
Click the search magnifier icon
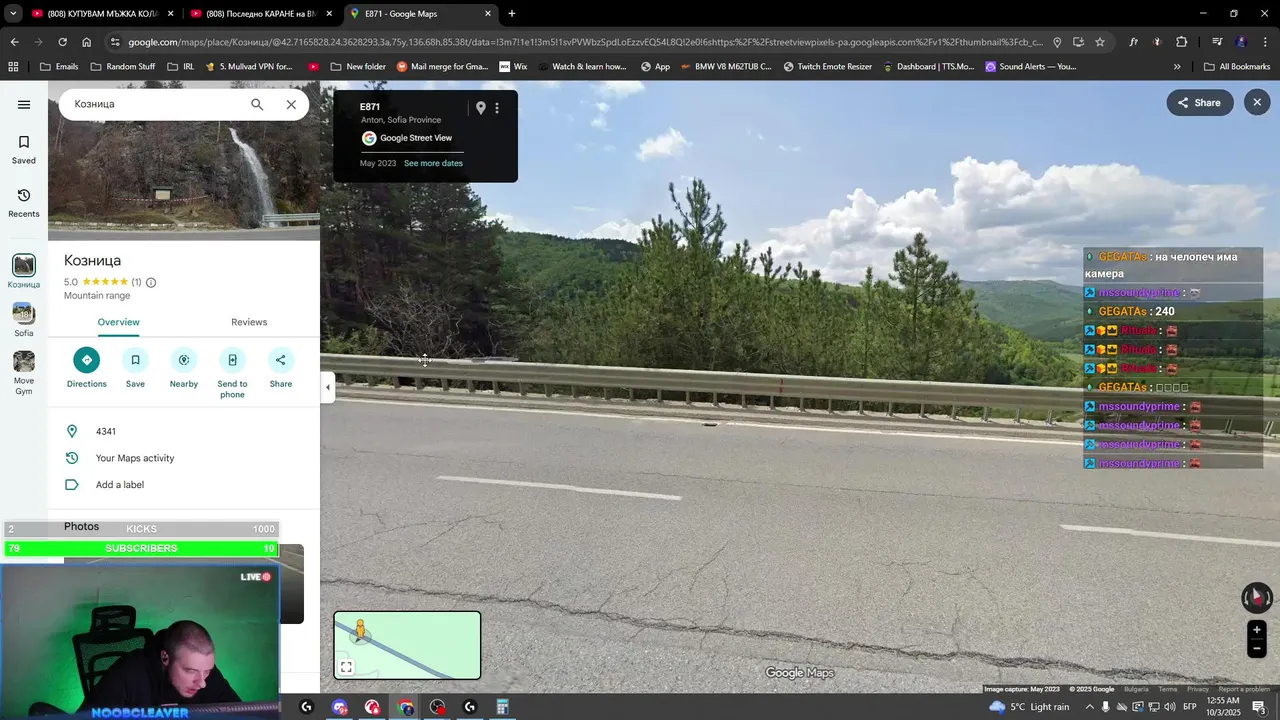(257, 104)
